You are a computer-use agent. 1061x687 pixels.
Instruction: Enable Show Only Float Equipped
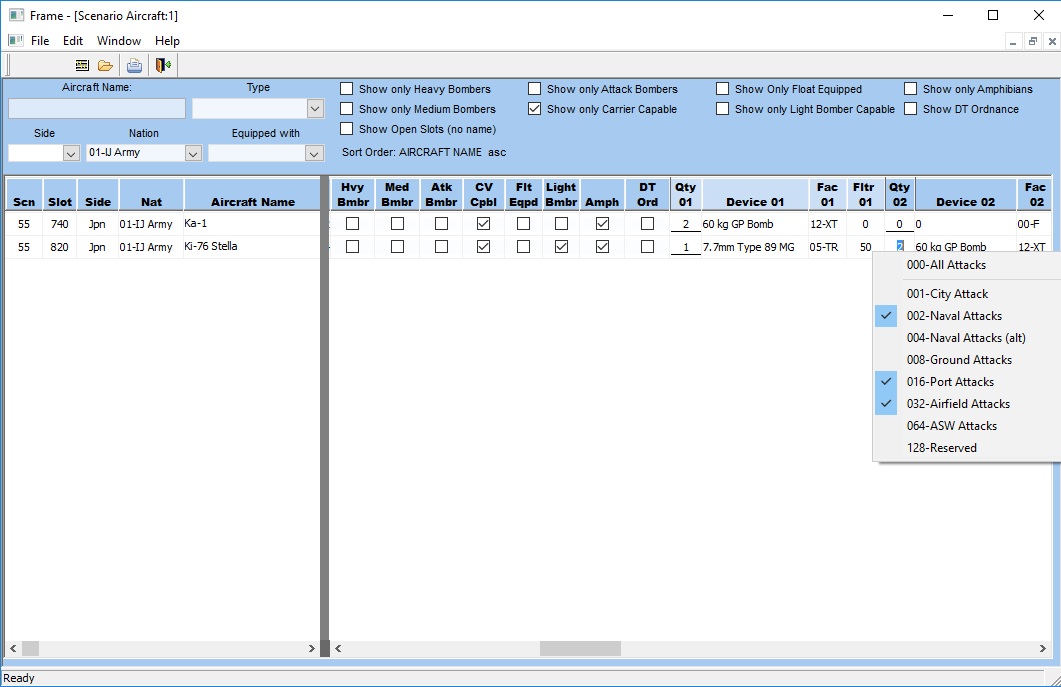723,89
